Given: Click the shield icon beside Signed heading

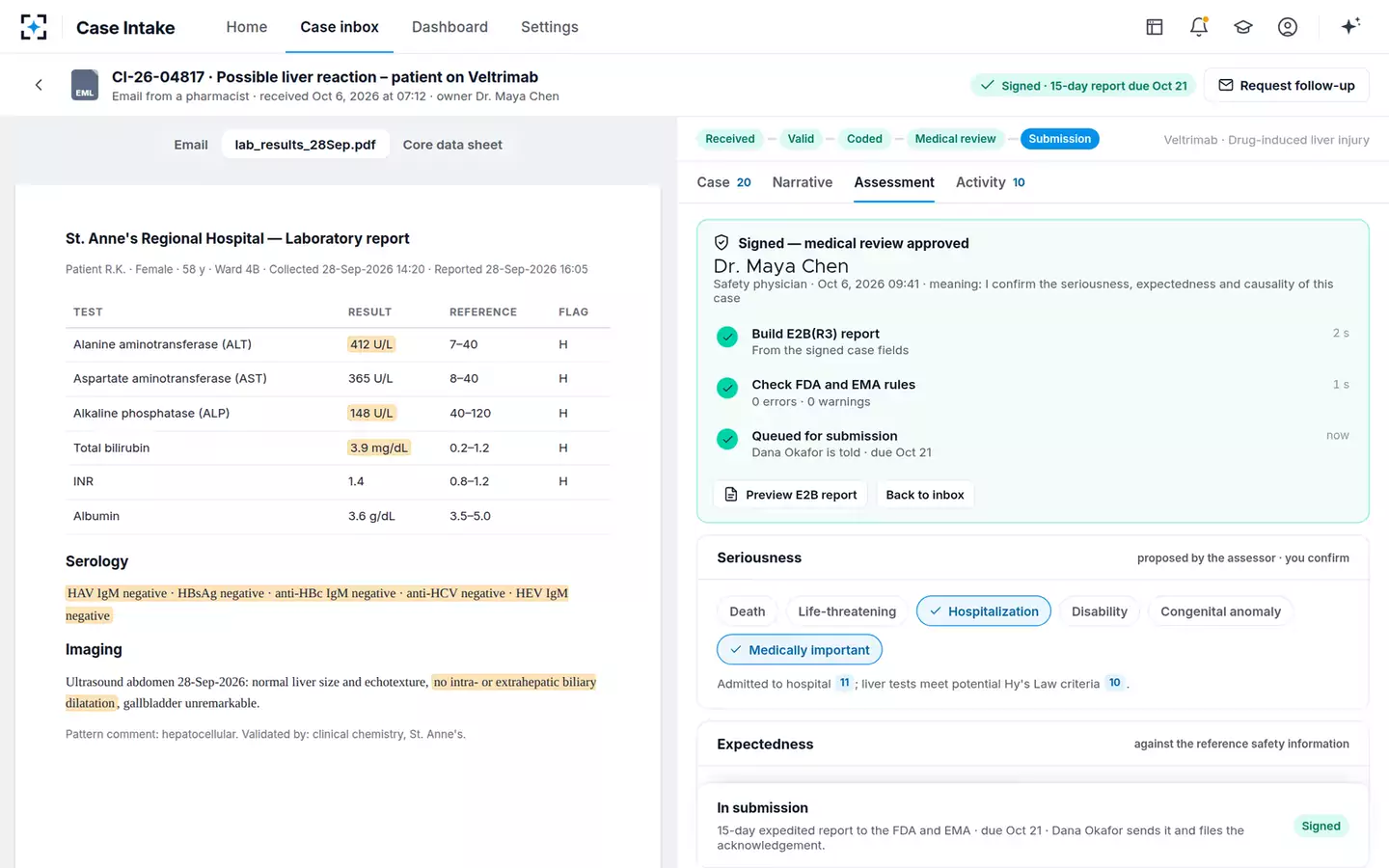Looking at the screenshot, I should tap(722, 243).
